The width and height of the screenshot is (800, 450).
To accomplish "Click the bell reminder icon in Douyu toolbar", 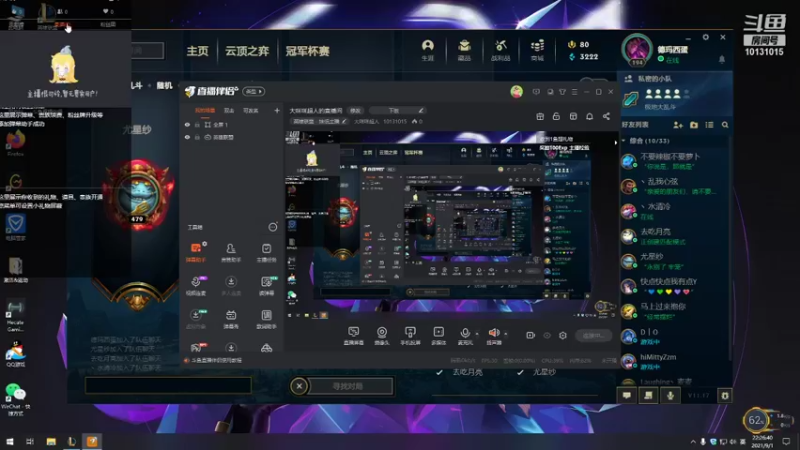I will point(589,116).
